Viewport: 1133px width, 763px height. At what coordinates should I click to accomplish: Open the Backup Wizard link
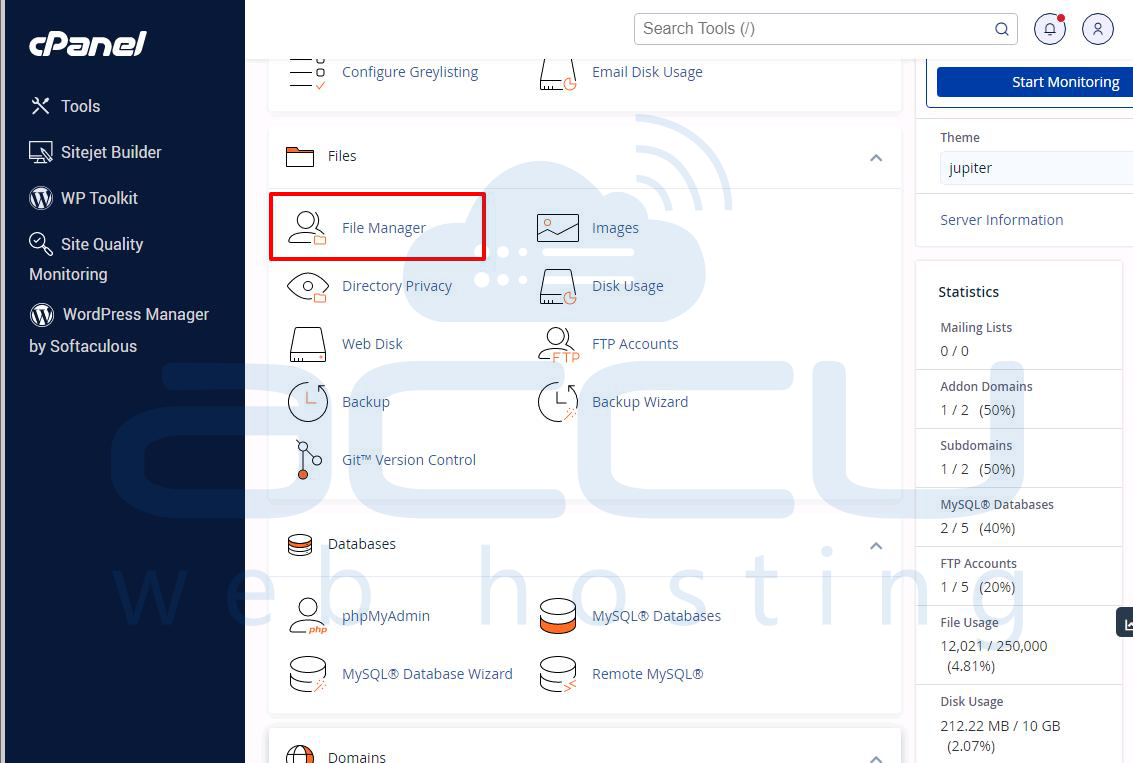point(639,402)
